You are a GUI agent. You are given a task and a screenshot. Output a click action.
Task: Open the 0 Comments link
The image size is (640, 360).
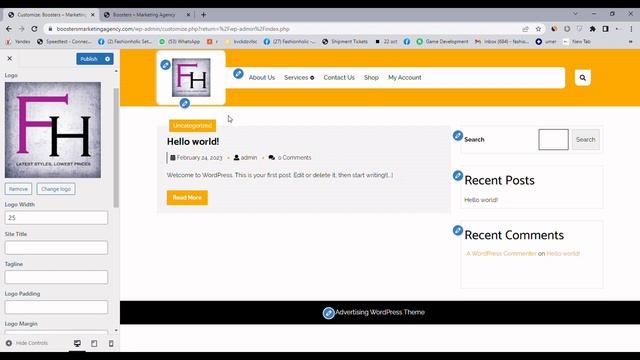tap(294, 158)
